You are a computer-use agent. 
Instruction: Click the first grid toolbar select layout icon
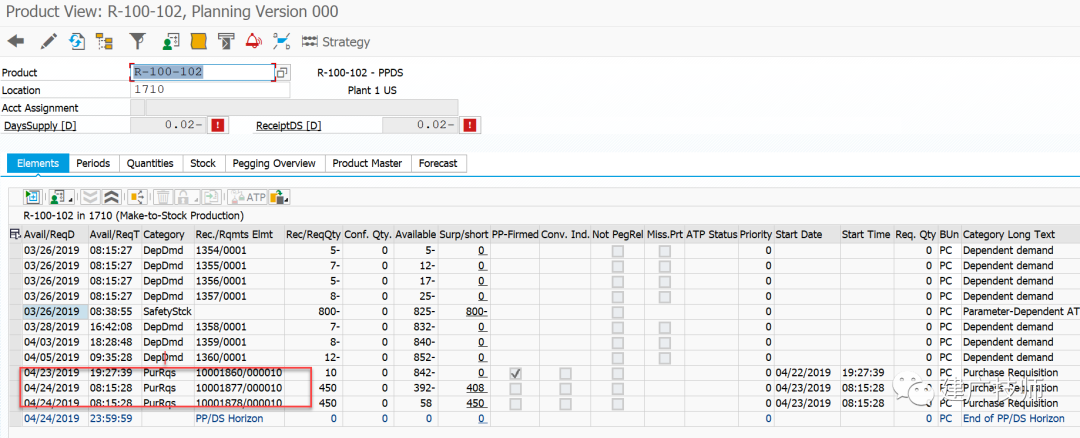(32, 197)
